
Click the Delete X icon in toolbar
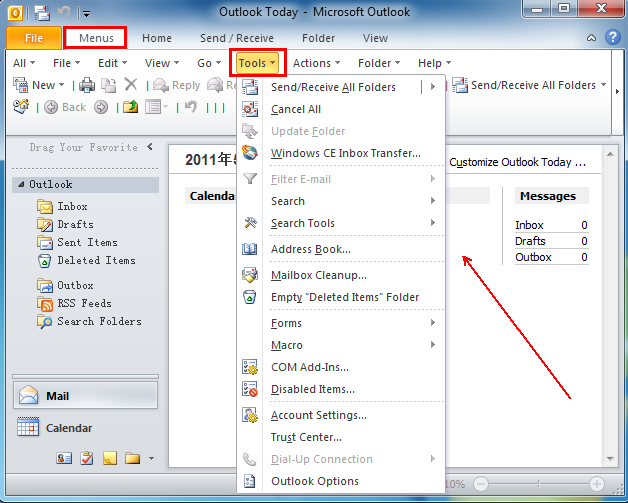tap(131, 85)
